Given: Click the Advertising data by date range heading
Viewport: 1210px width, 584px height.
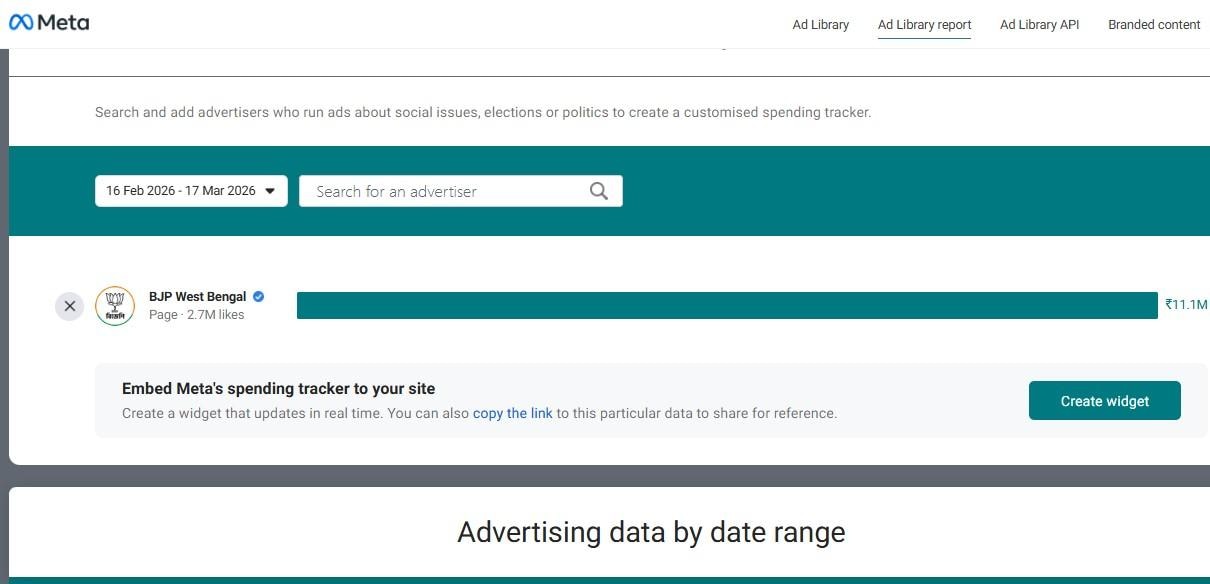Looking at the screenshot, I should 651,532.
